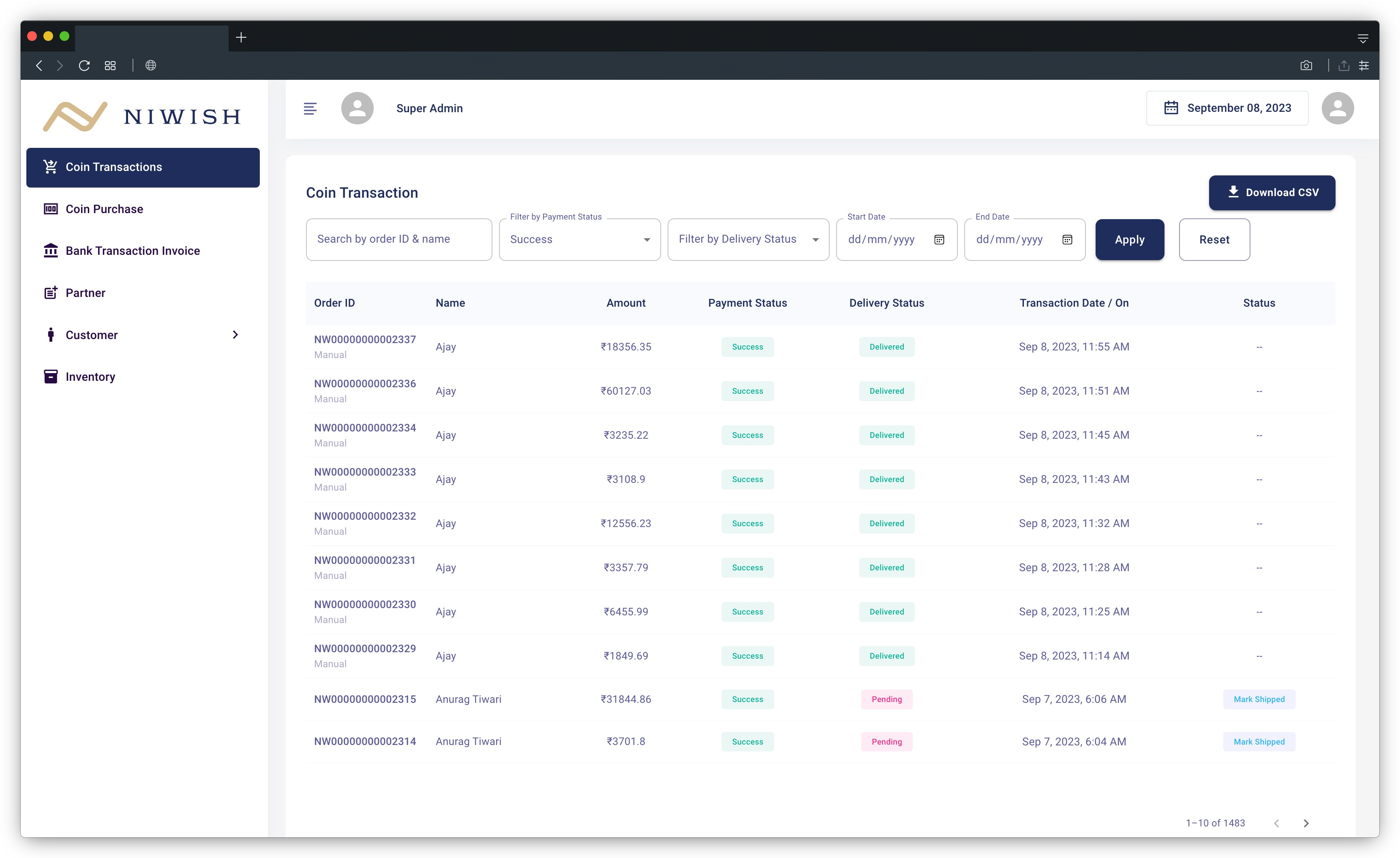
Task: Open Coin Transactions in sidebar
Action: (x=143, y=168)
